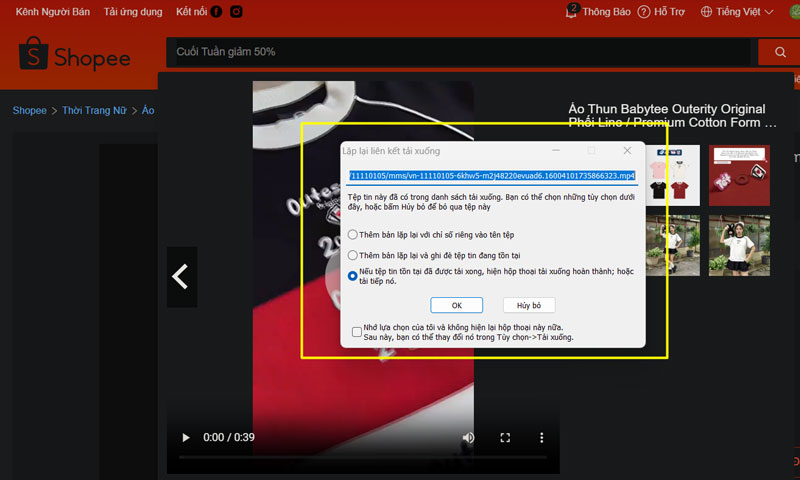This screenshot has width=800, height=480.
Task: Close the download link dialog
Action: tap(627, 150)
